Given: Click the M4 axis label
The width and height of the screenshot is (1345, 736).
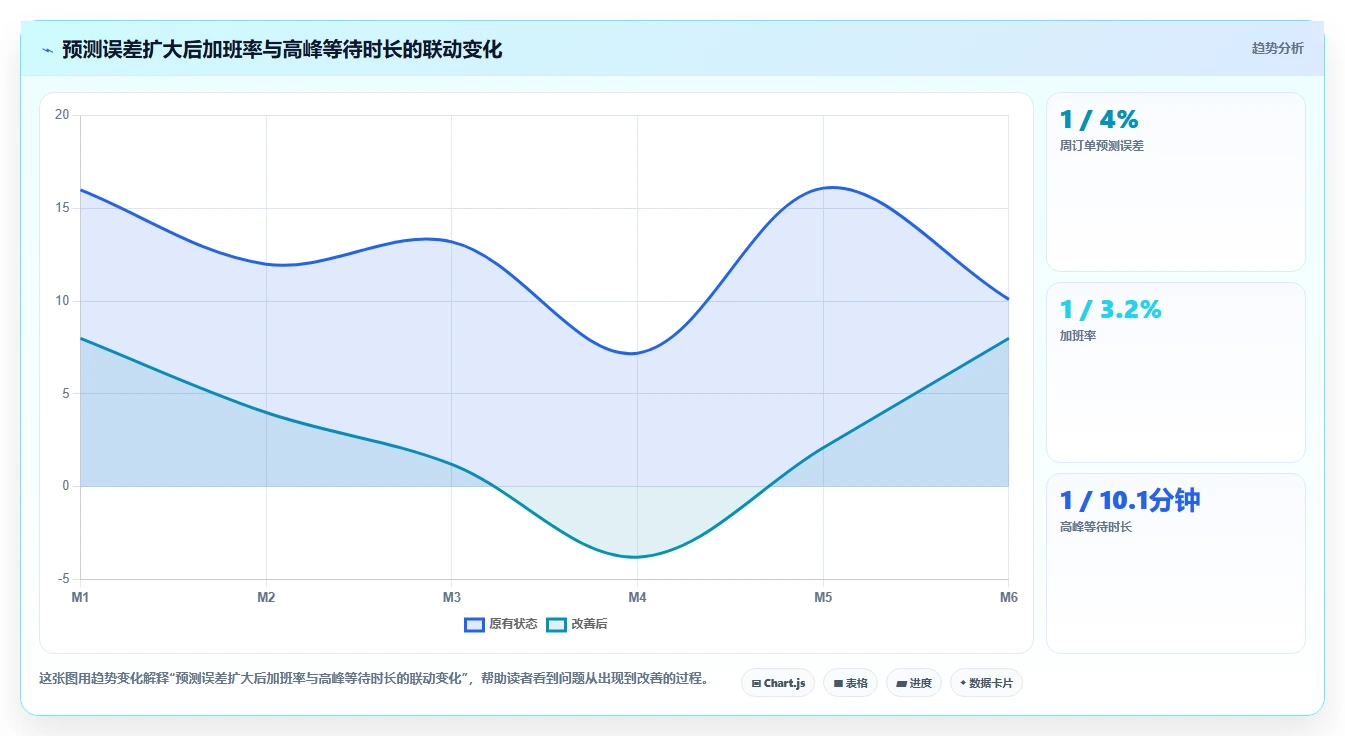Looking at the screenshot, I should pyautogui.click(x=637, y=597).
